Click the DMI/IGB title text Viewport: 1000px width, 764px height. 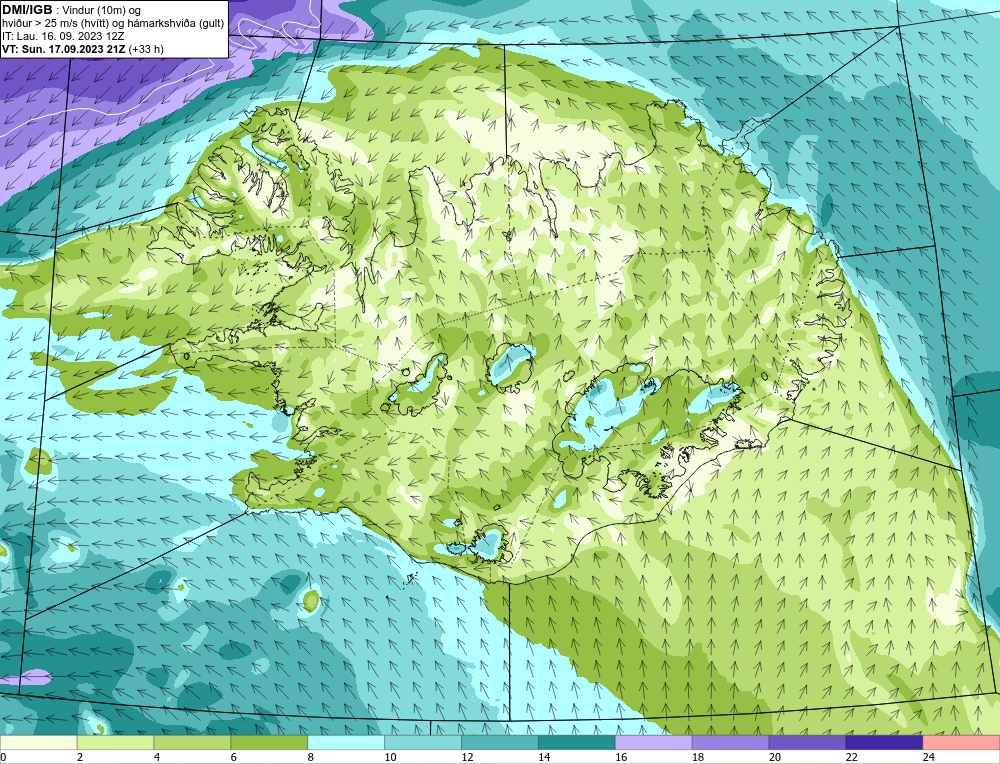pyautogui.click(x=27, y=10)
